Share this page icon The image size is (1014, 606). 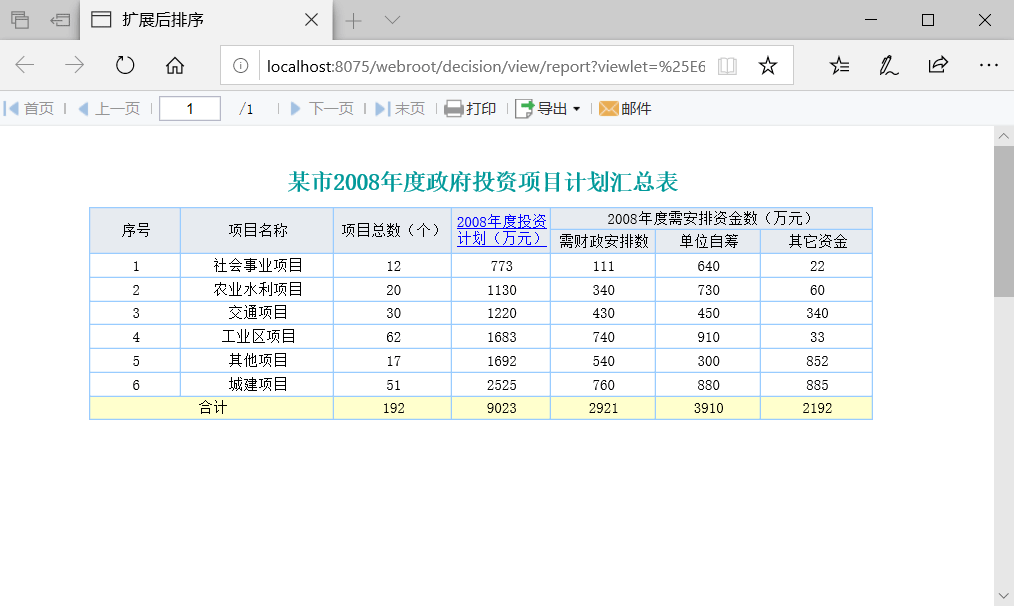(938, 65)
